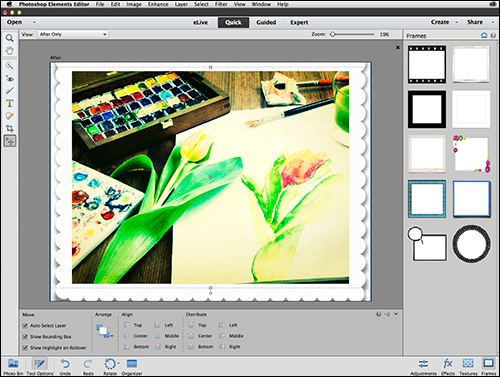Screen dimensions: 500x377
Task: Align layers to Top
Action: [133, 325]
